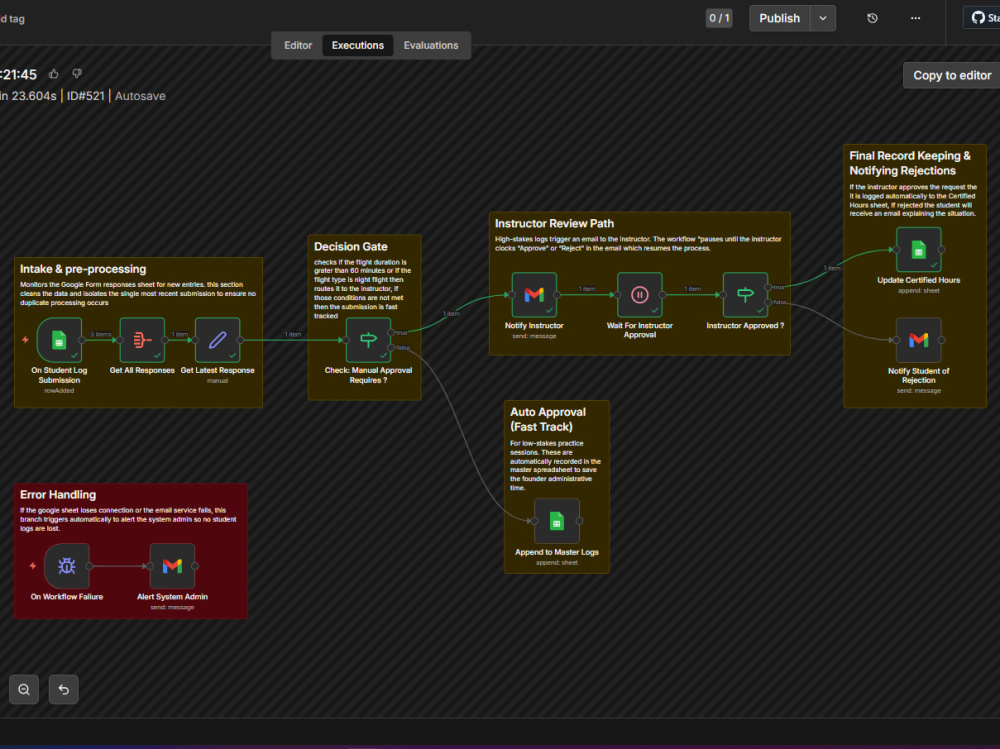Click the thumbs up execution rating icon
The image size is (1000, 749).
(x=54, y=74)
